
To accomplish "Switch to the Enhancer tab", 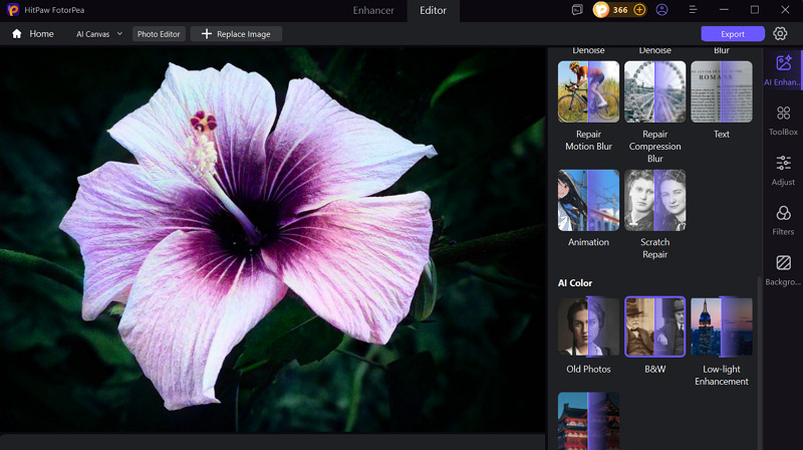I will [x=373, y=10].
